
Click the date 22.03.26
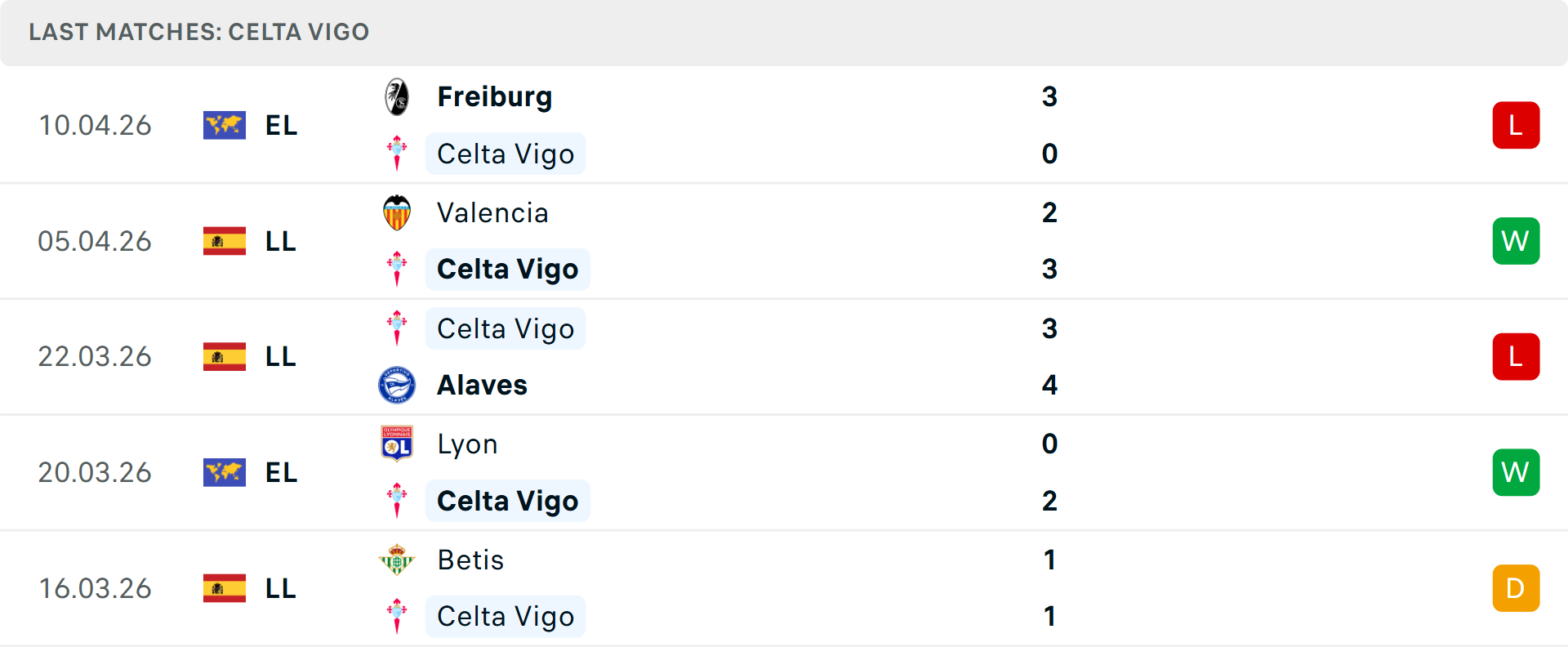[95, 356]
